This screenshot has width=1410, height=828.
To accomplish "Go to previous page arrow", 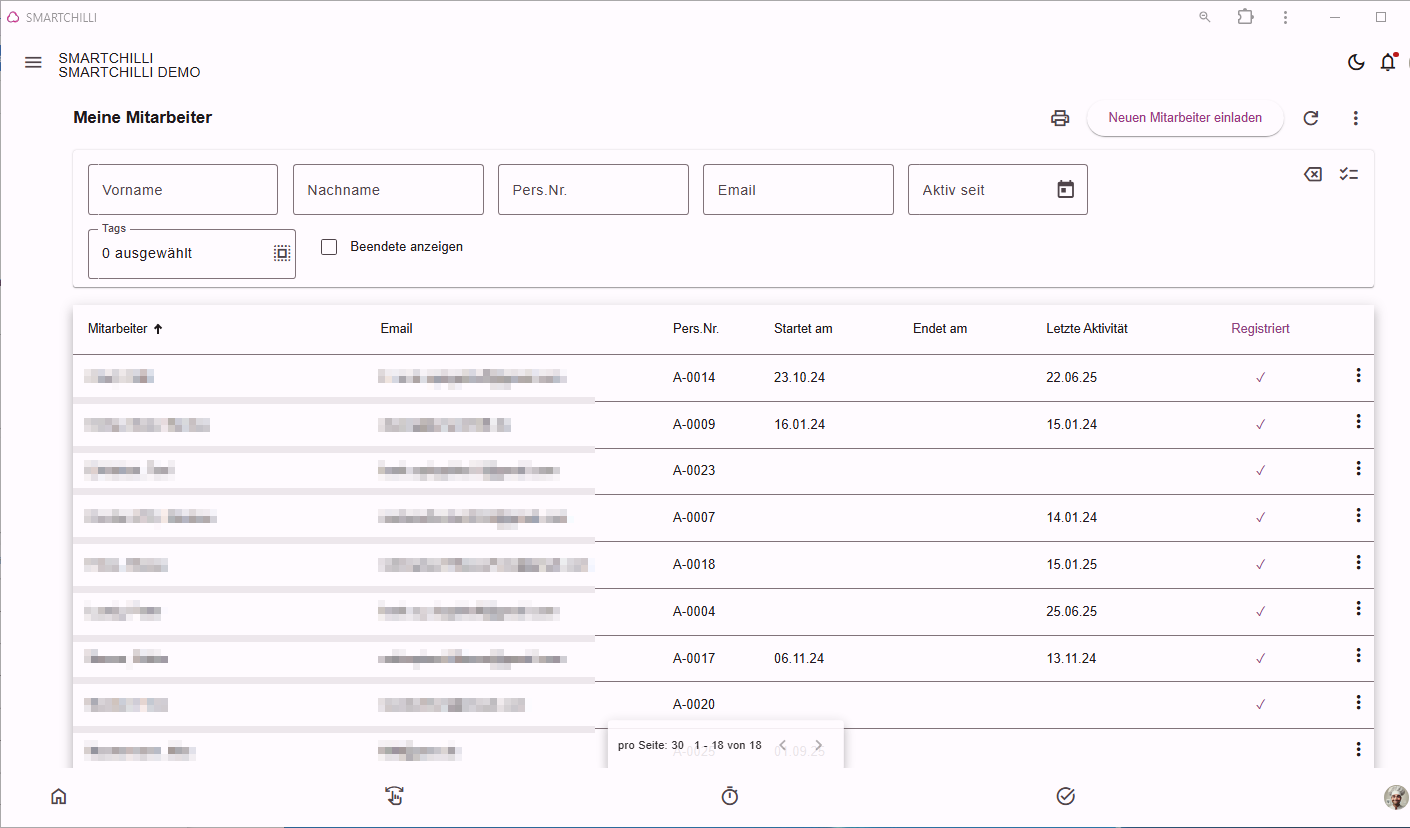I will coord(783,745).
